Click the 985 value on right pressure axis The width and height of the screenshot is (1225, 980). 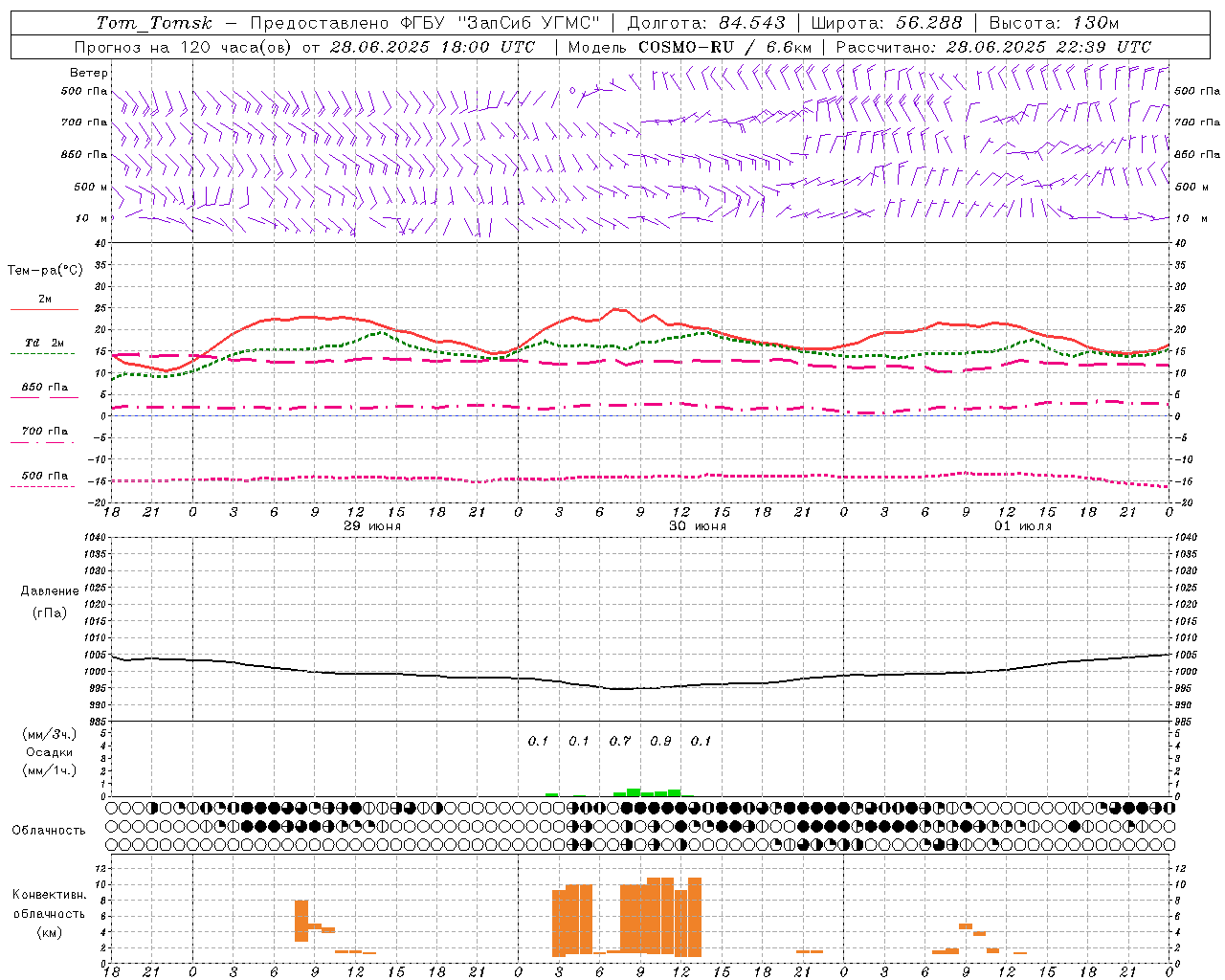(x=1184, y=722)
